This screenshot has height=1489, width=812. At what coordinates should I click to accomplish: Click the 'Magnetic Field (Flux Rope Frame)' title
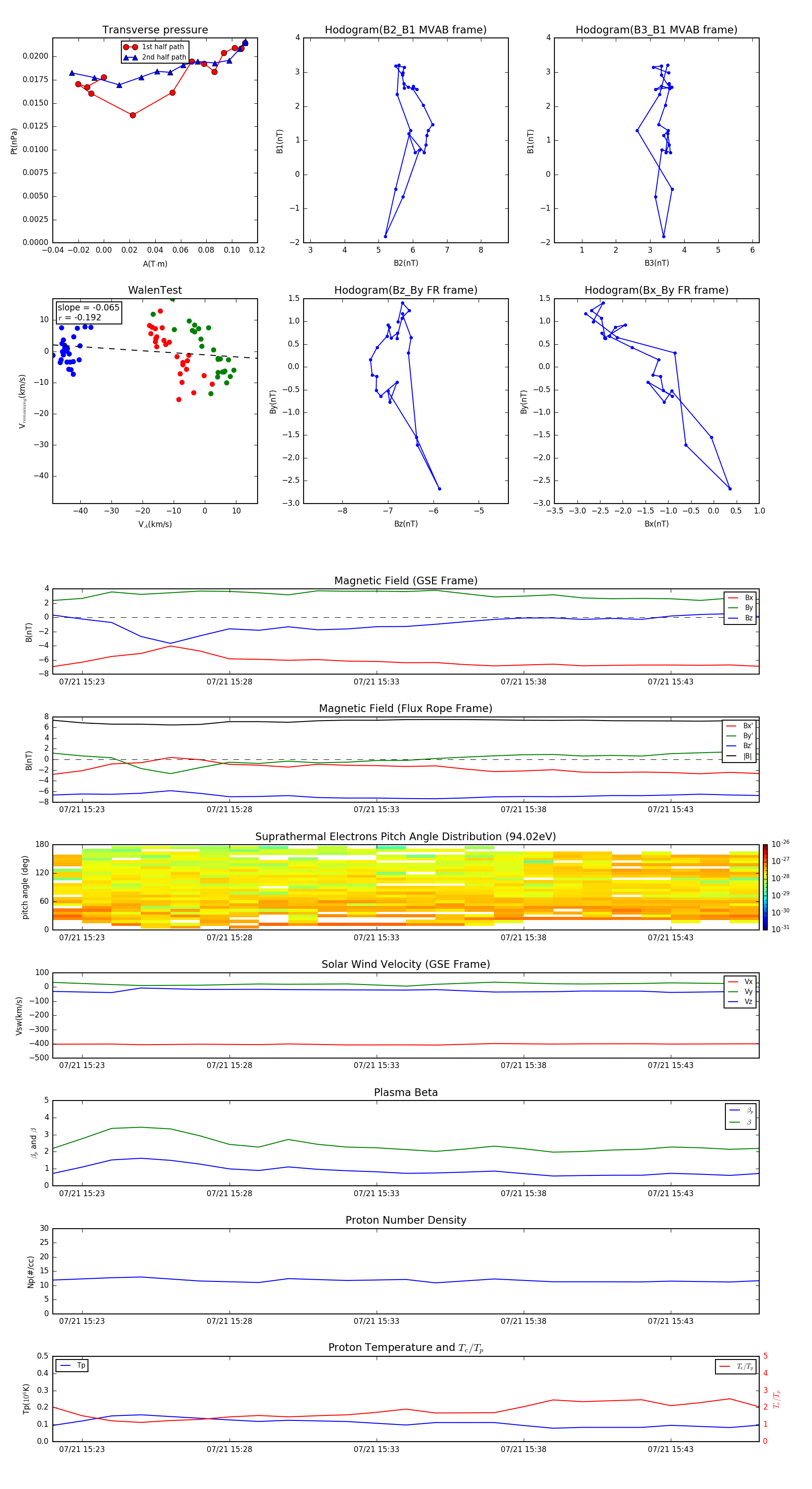(406, 709)
